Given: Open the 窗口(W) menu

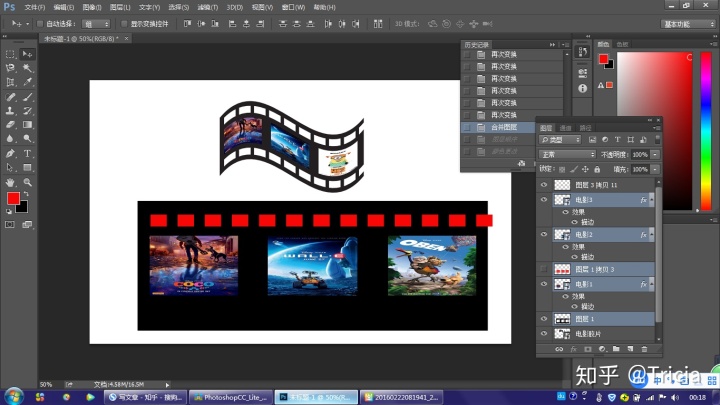Looking at the screenshot, I should pos(293,7).
